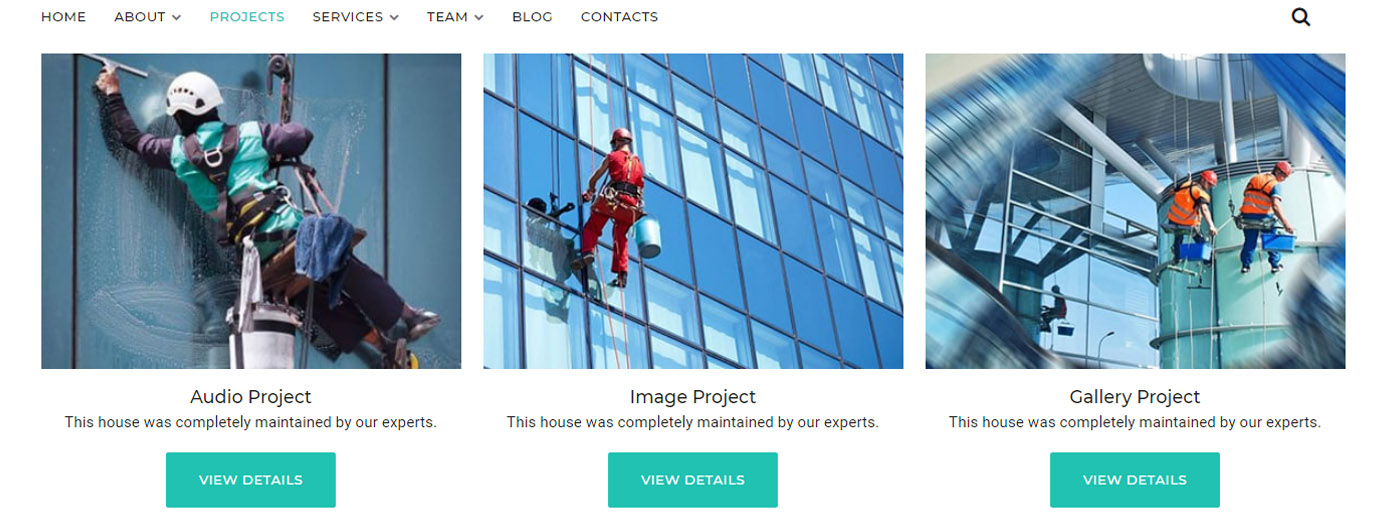Image resolution: width=1400 pixels, height=515 pixels.
Task: Select the Projects menu item
Action: point(247,17)
